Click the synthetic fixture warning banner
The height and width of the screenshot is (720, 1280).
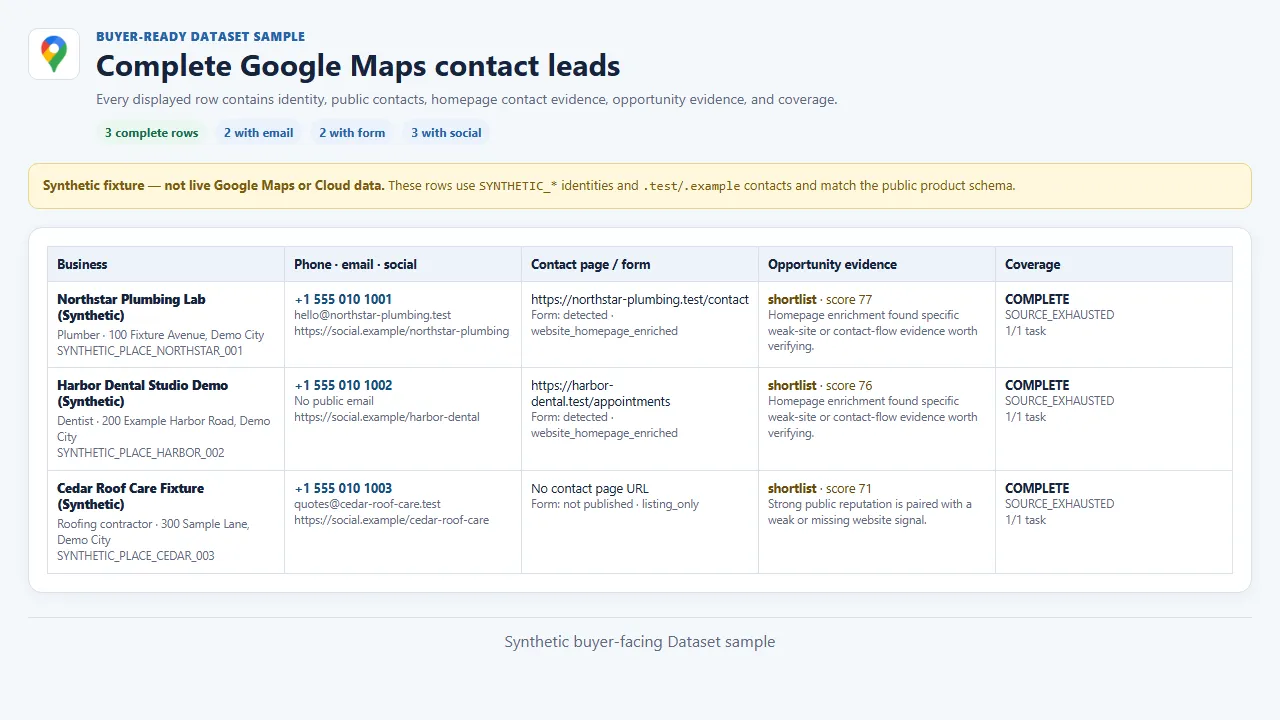(640, 186)
